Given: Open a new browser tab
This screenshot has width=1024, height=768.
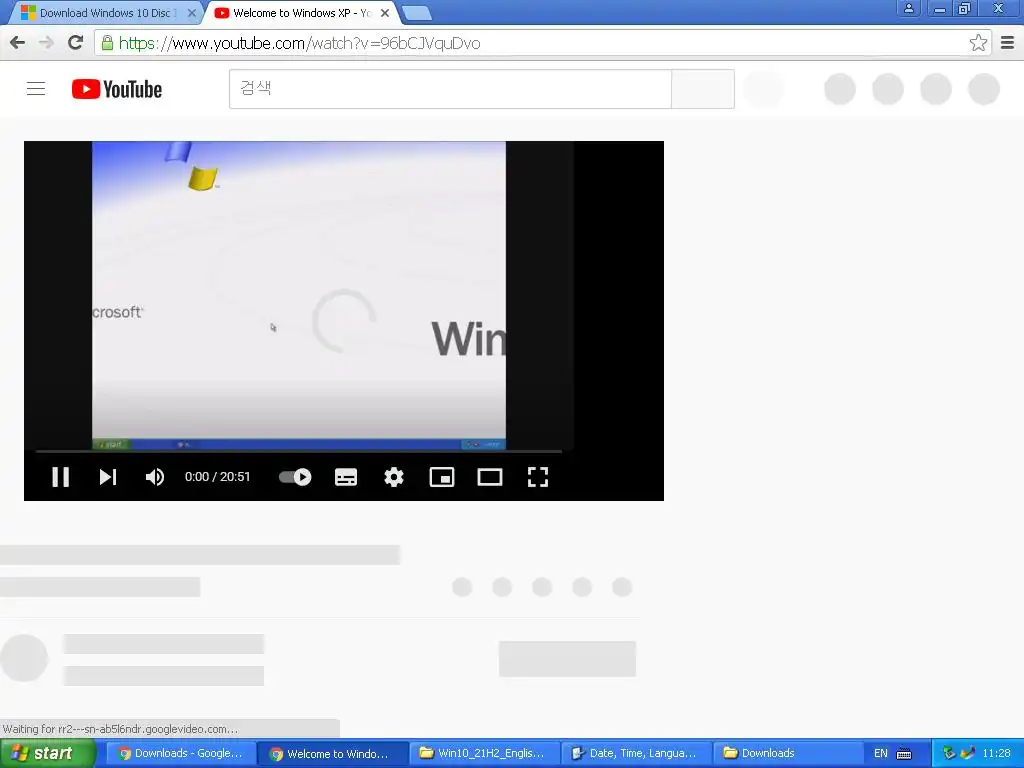Looking at the screenshot, I should [417, 13].
